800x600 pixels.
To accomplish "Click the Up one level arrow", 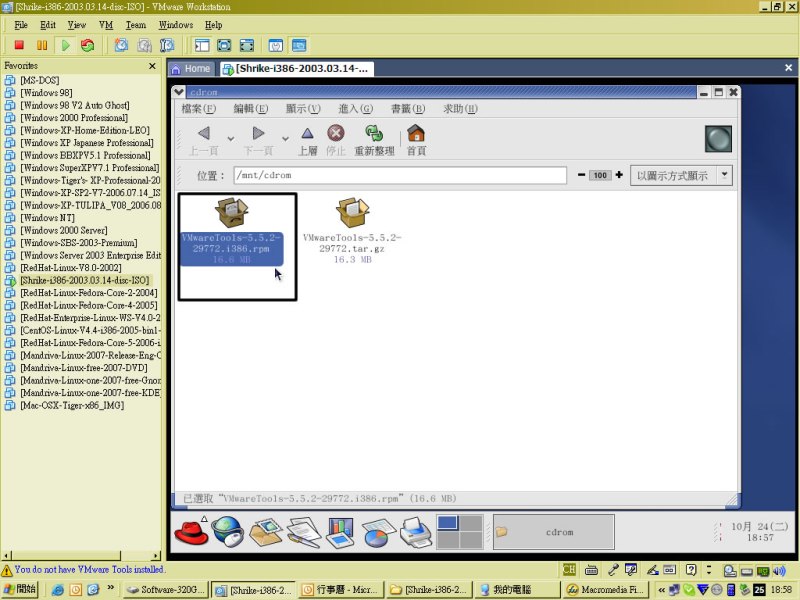I will click(x=307, y=134).
